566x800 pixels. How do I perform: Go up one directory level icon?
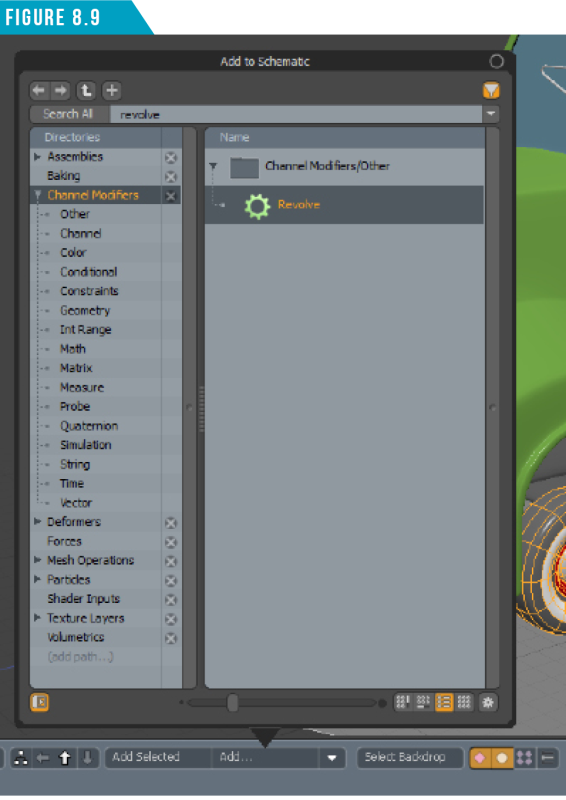86,91
